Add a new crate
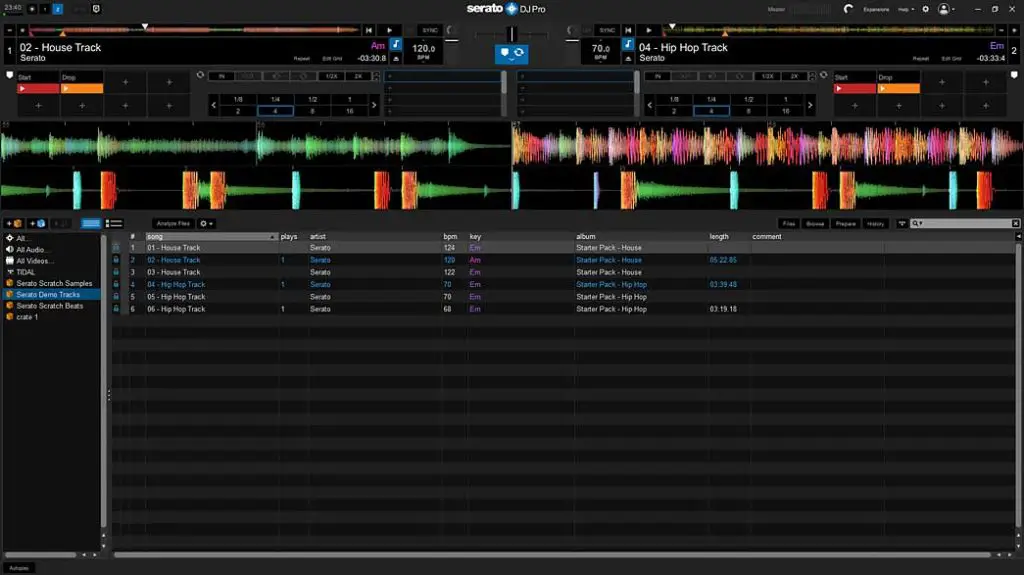This screenshot has width=1024, height=575. pos(14,223)
